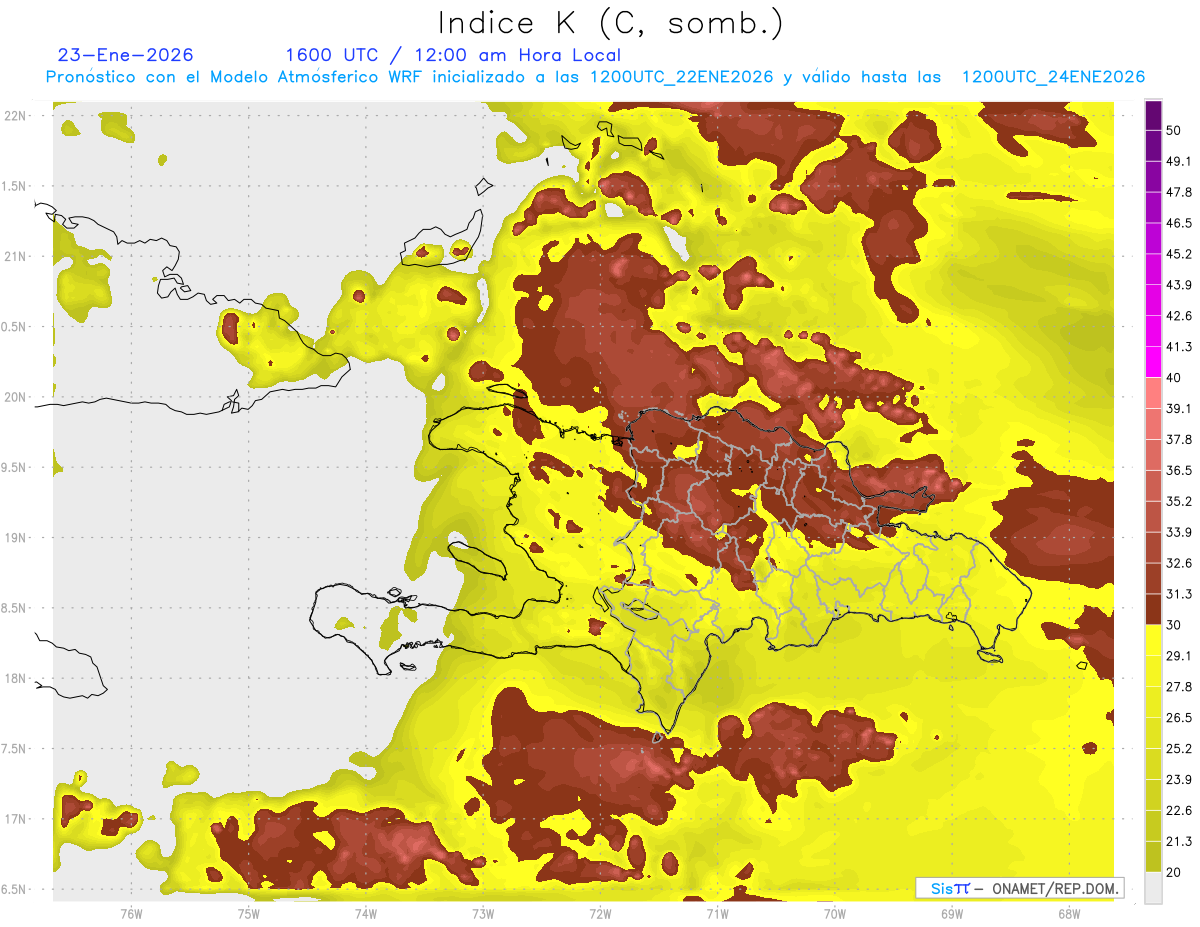Click the latitude label '17N'
Screen dimensions: 1200x927
click(16, 819)
